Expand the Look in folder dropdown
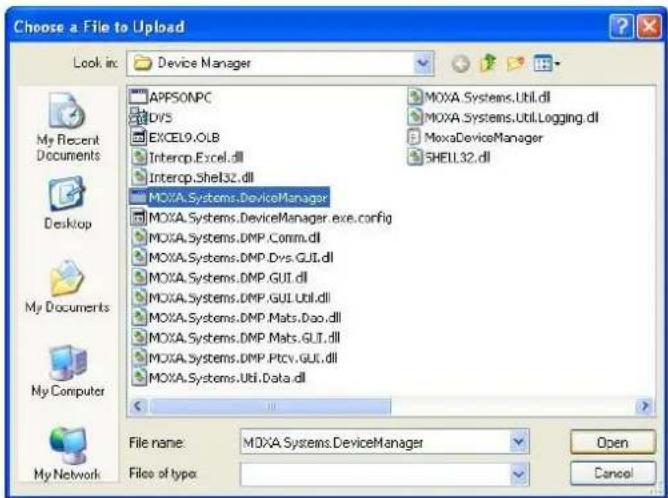 click(x=423, y=63)
